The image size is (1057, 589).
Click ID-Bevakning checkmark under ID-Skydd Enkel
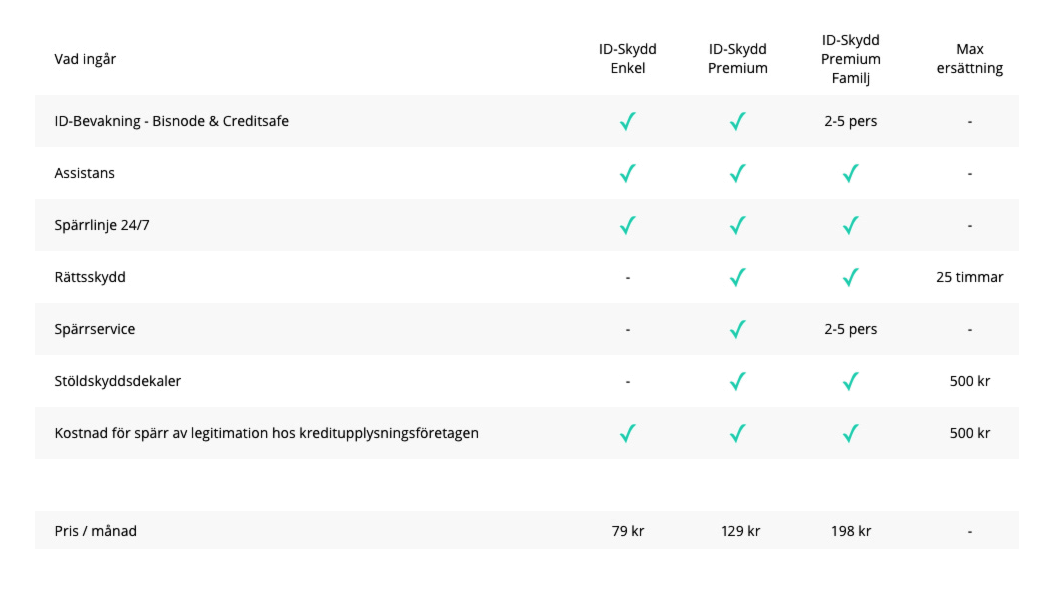pyautogui.click(x=628, y=122)
